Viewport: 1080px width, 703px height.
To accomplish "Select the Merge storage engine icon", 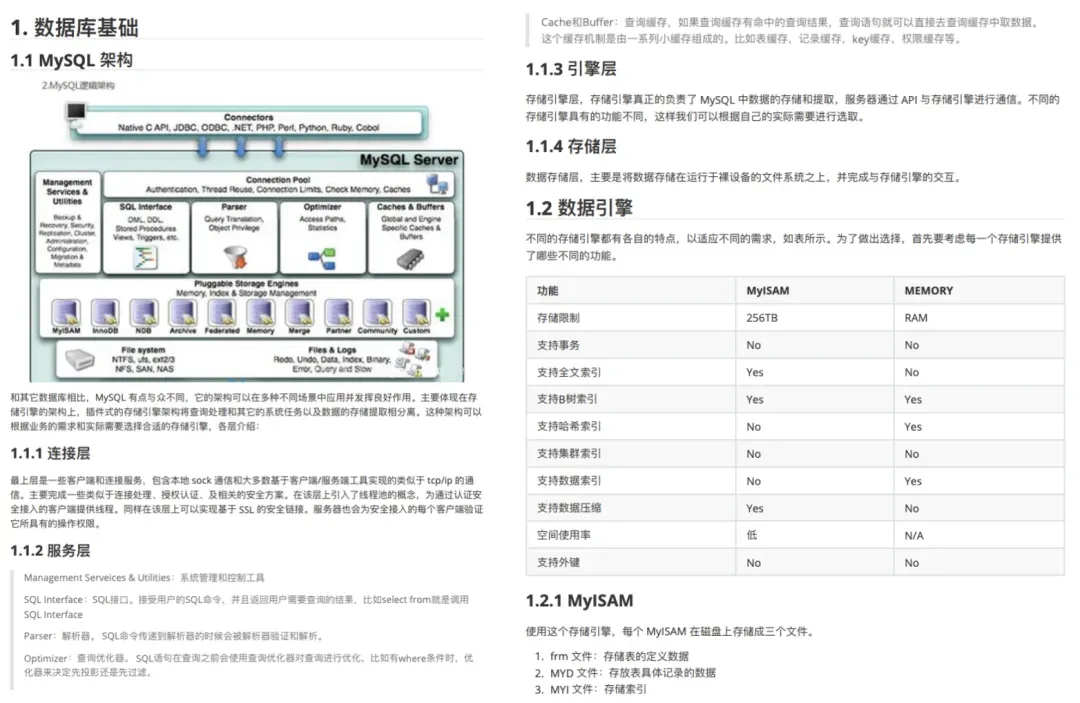I will 300,313.
